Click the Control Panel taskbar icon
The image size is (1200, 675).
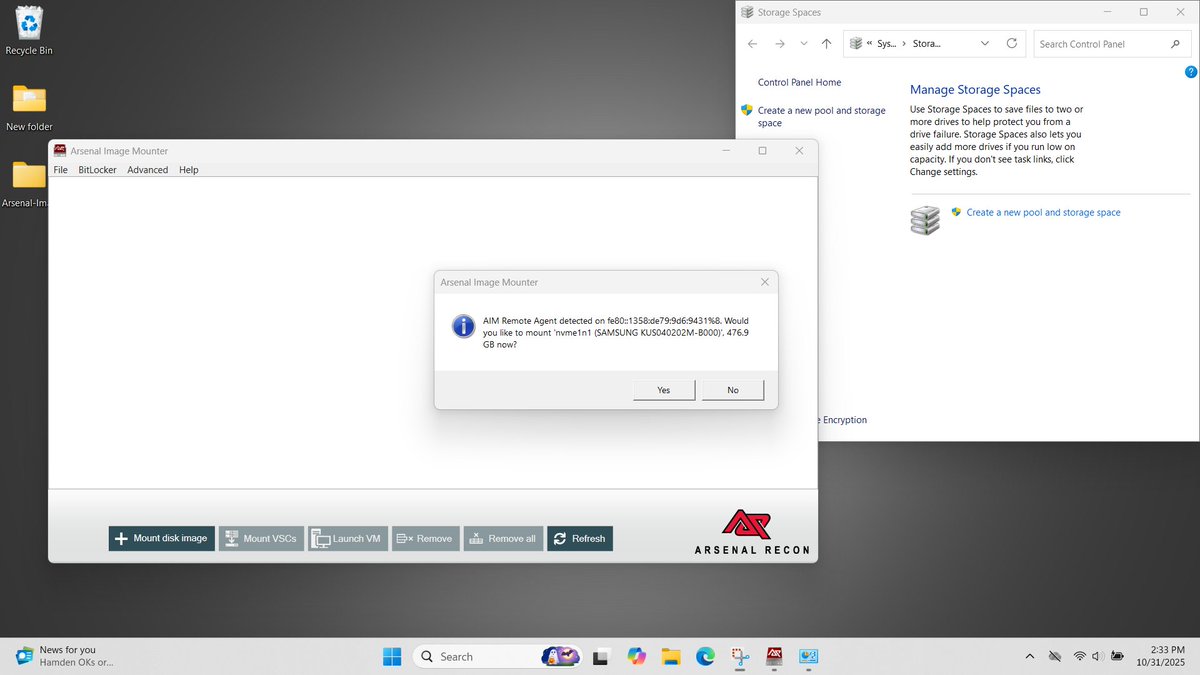click(x=809, y=656)
